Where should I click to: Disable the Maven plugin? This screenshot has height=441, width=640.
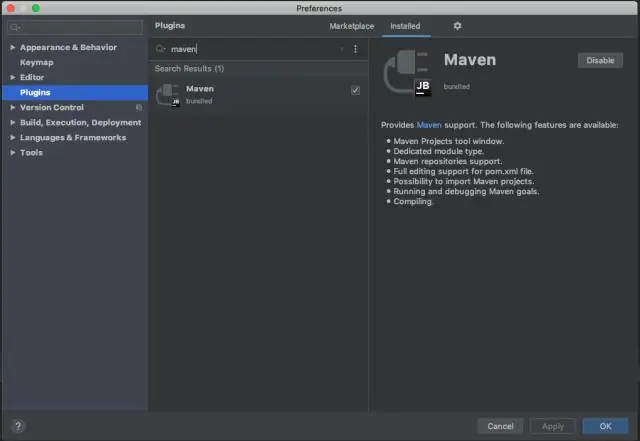(600, 60)
